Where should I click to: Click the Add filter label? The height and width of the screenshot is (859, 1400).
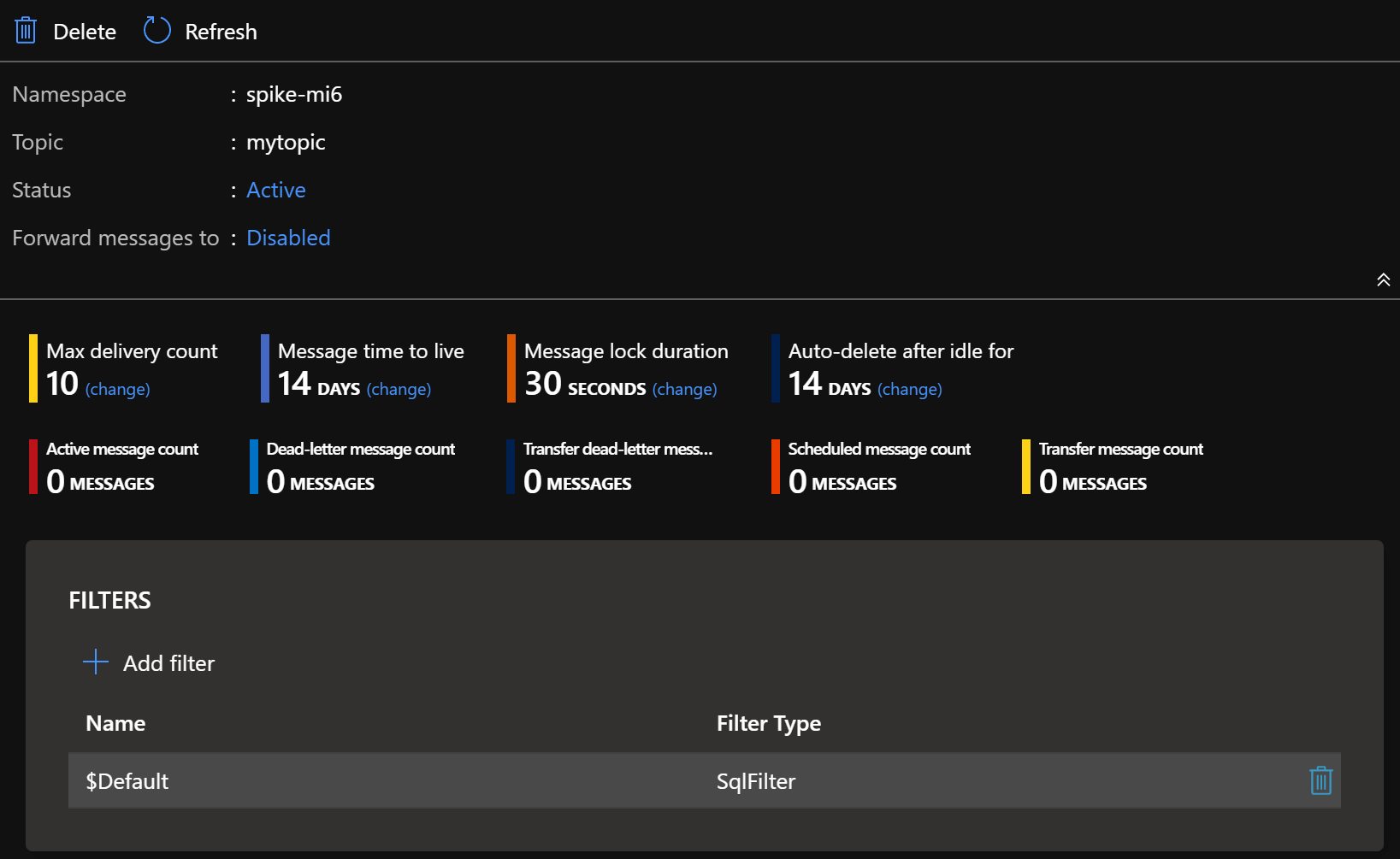click(168, 663)
